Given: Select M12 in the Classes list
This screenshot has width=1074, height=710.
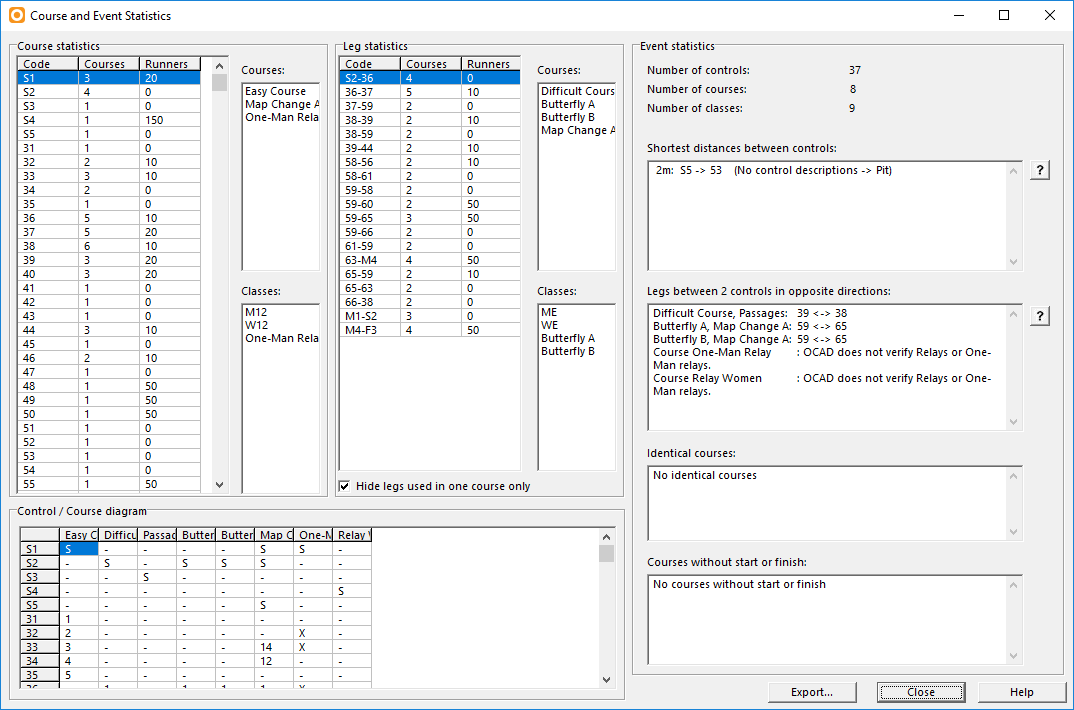Looking at the screenshot, I should point(256,312).
